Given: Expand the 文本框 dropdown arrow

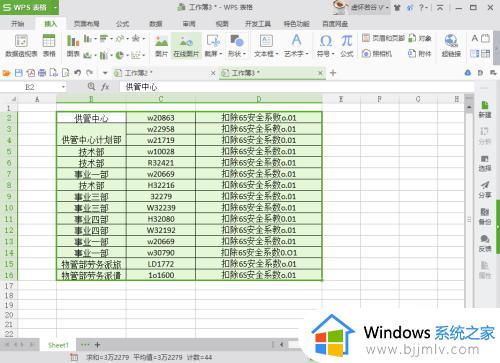Looking at the screenshot, I should [277, 54].
